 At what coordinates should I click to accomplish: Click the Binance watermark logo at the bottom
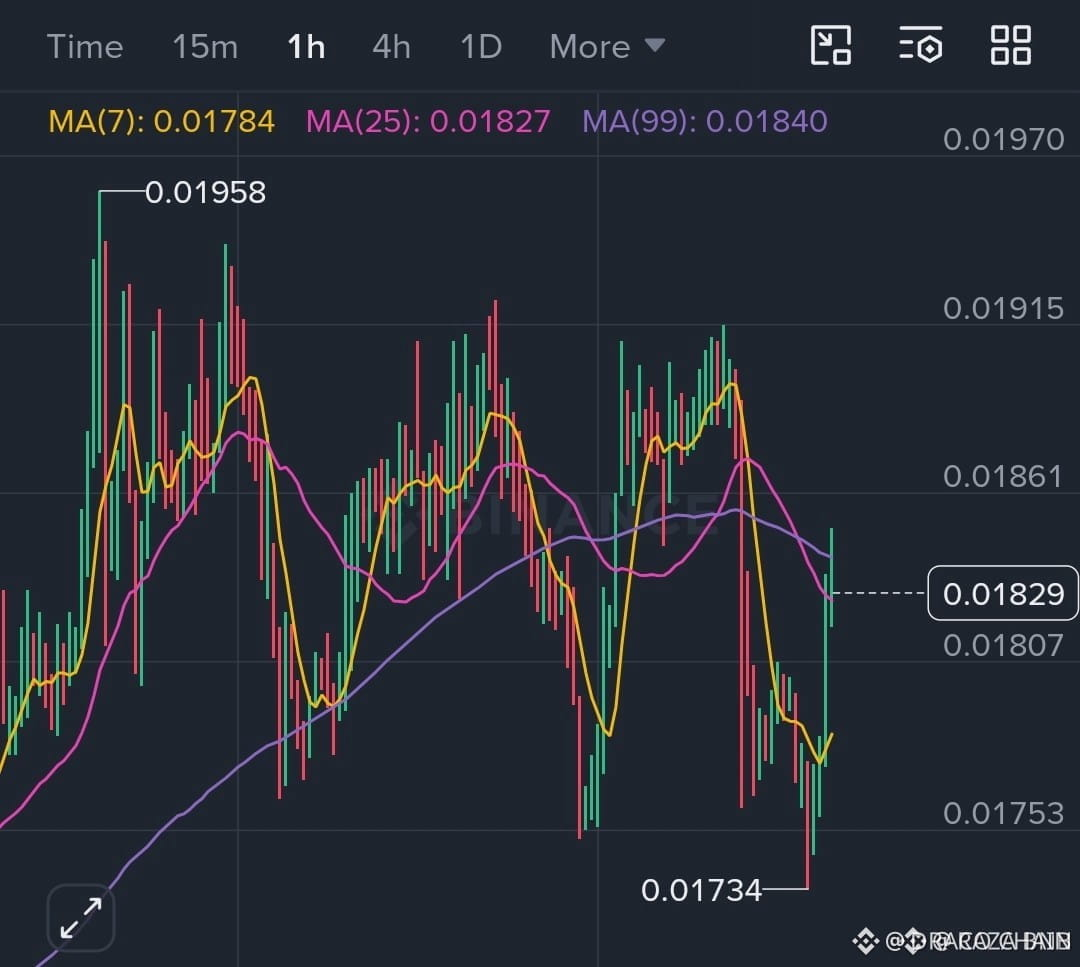click(x=866, y=941)
